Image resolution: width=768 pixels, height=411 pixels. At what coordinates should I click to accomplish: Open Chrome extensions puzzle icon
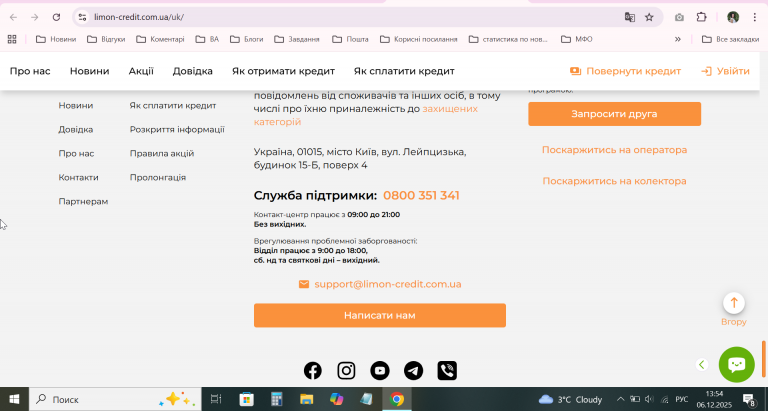[x=701, y=17]
